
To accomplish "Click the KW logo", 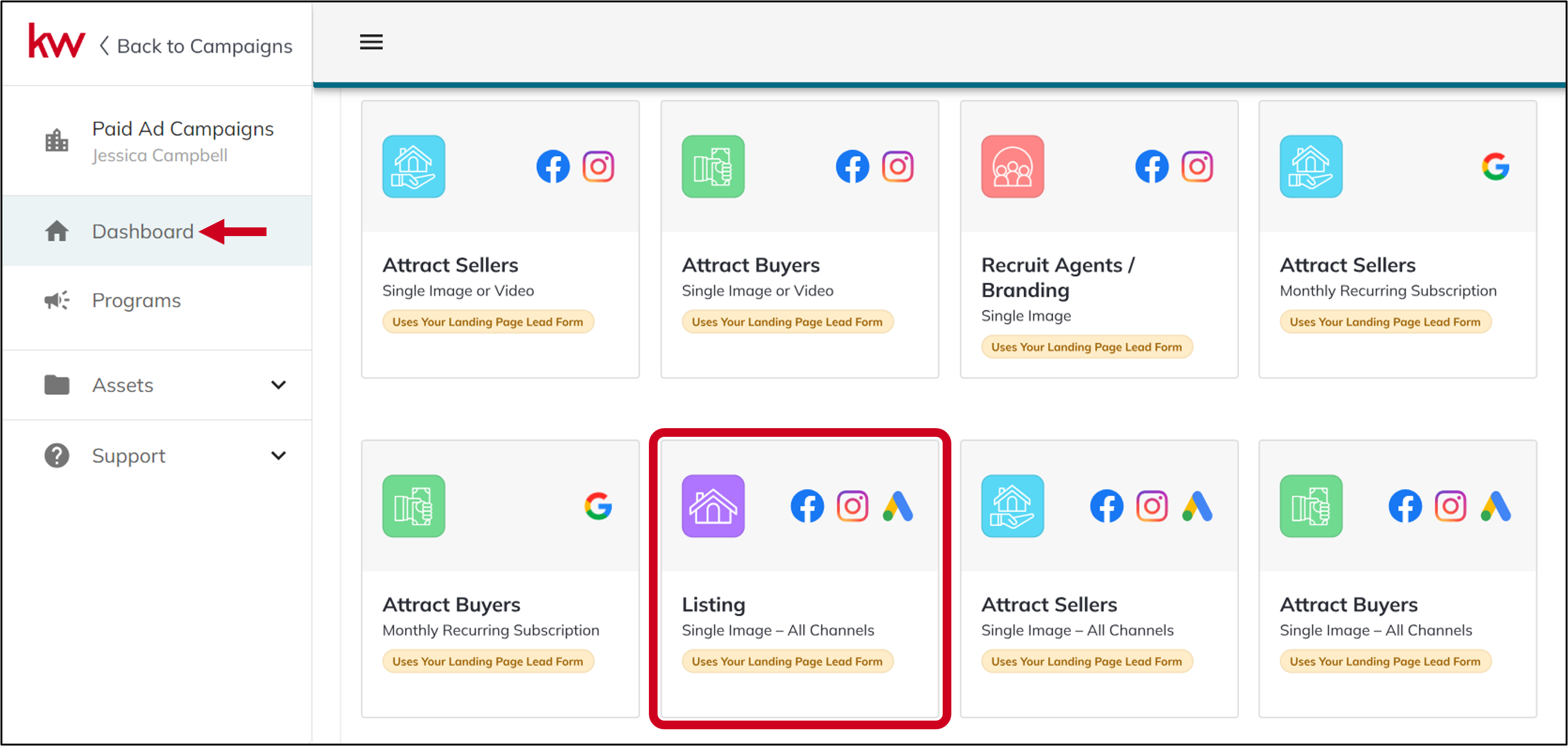I will 56,42.
